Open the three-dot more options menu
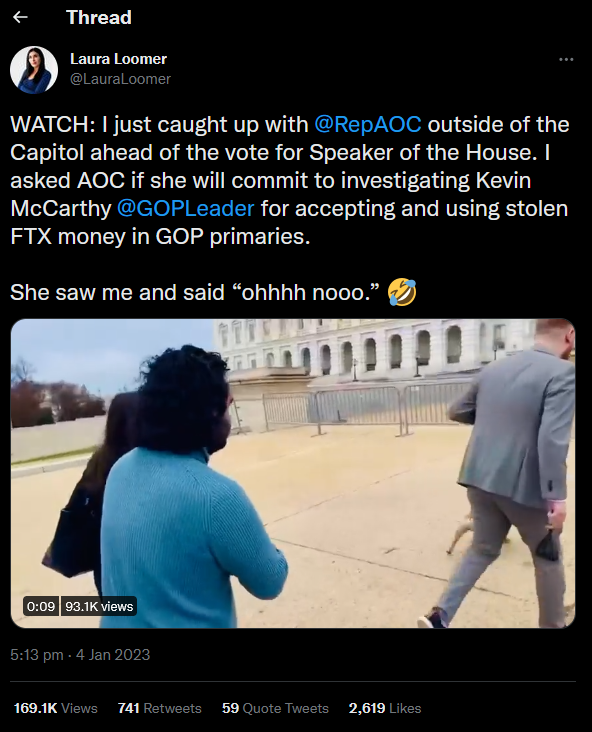The image size is (592, 732). pos(566,59)
